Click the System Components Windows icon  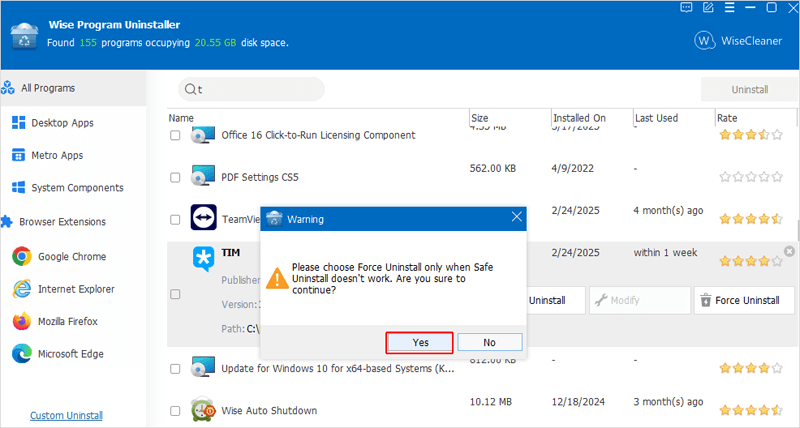click(x=18, y=188)
